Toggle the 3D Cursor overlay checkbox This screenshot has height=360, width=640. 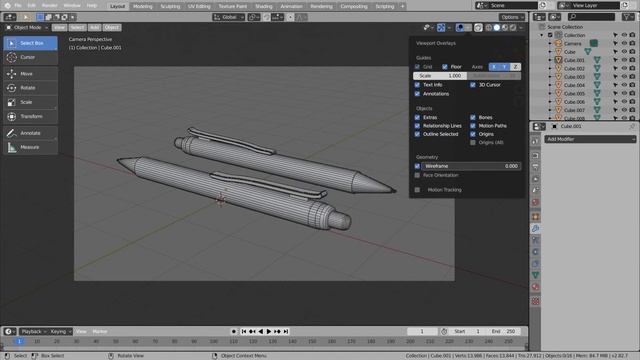click(x=473, y=85)
